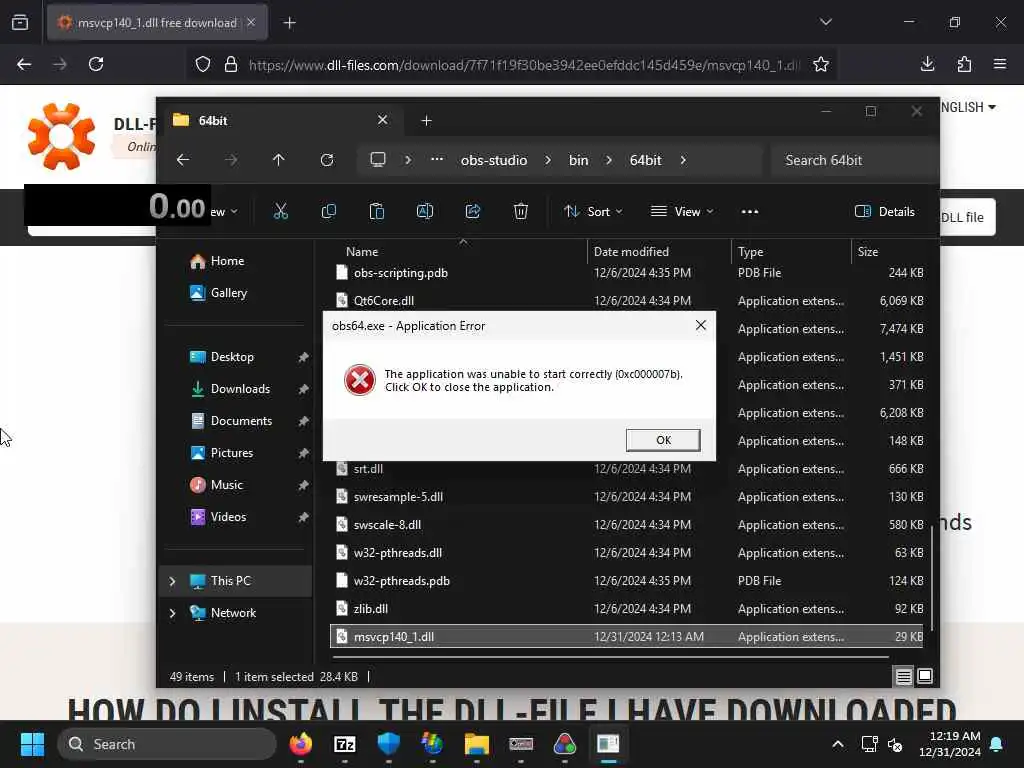This screenshot has height=768, width=1024.
Task: Go up one folder level in Explorer
Action: pyautogui.click(x=278, y=160)
